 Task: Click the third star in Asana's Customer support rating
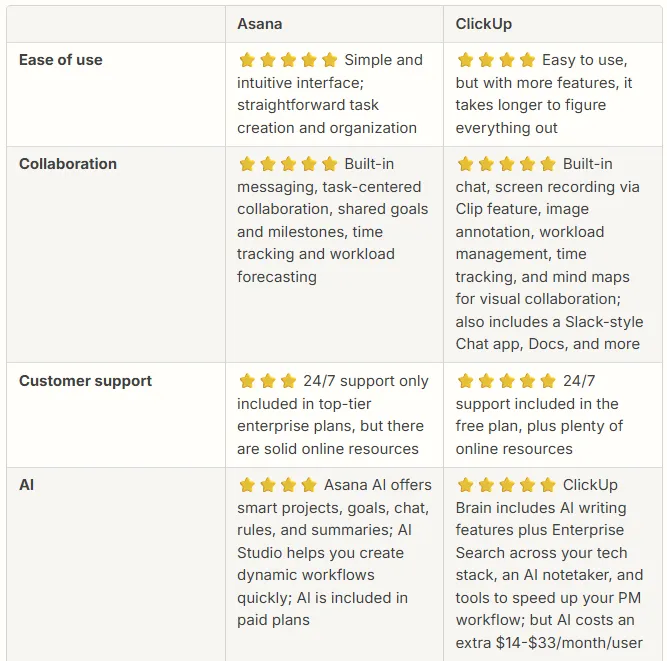coord(288,381)
